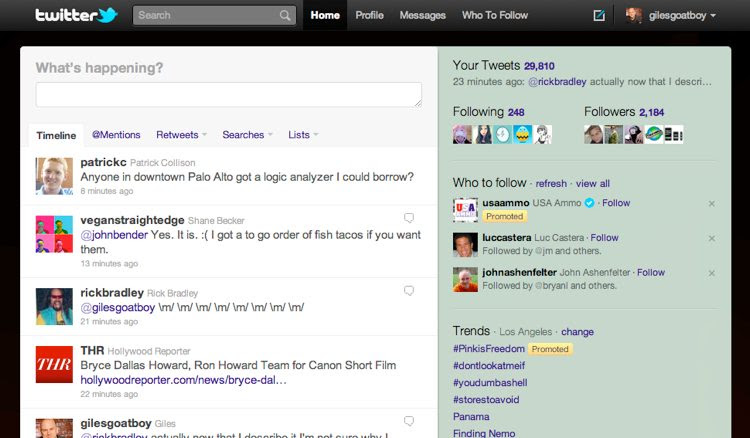Screen dimensions: 750x438
Task: Expand the Retweets dropdown tab
Action: (x=181, y=135)
